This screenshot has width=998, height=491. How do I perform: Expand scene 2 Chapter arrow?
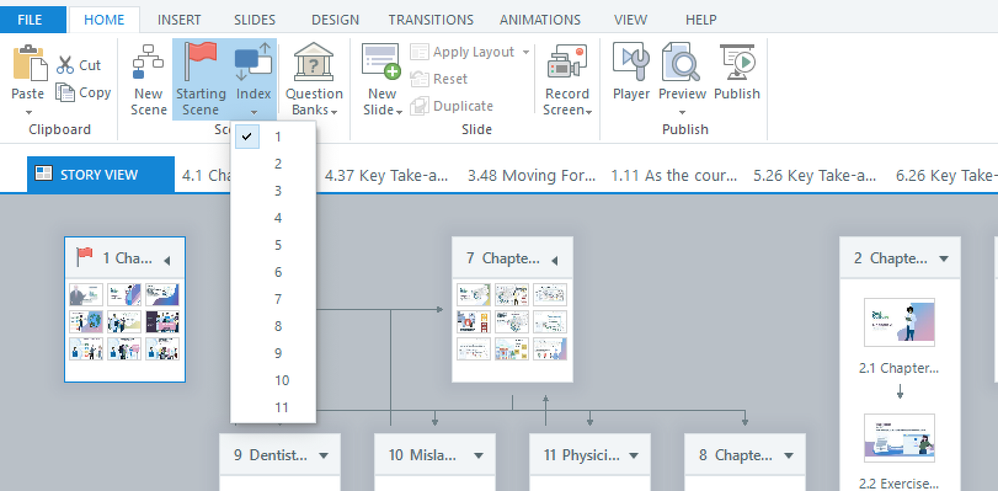pyautogui.click(x=943, y=259)
